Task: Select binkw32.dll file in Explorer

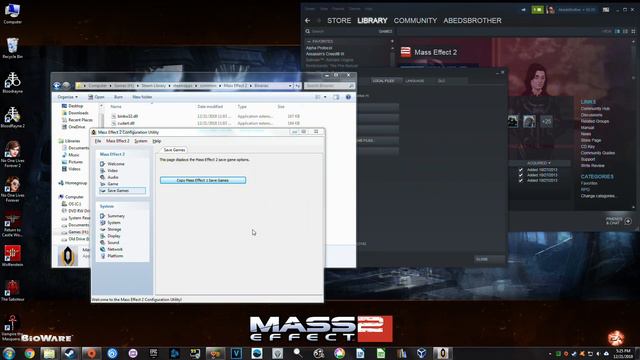Action: 127,116
